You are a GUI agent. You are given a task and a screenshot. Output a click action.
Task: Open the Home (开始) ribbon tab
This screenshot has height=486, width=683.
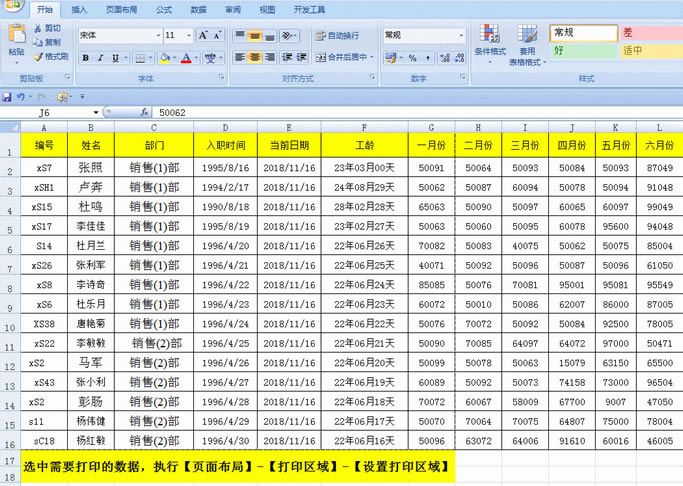pos(45,10)
